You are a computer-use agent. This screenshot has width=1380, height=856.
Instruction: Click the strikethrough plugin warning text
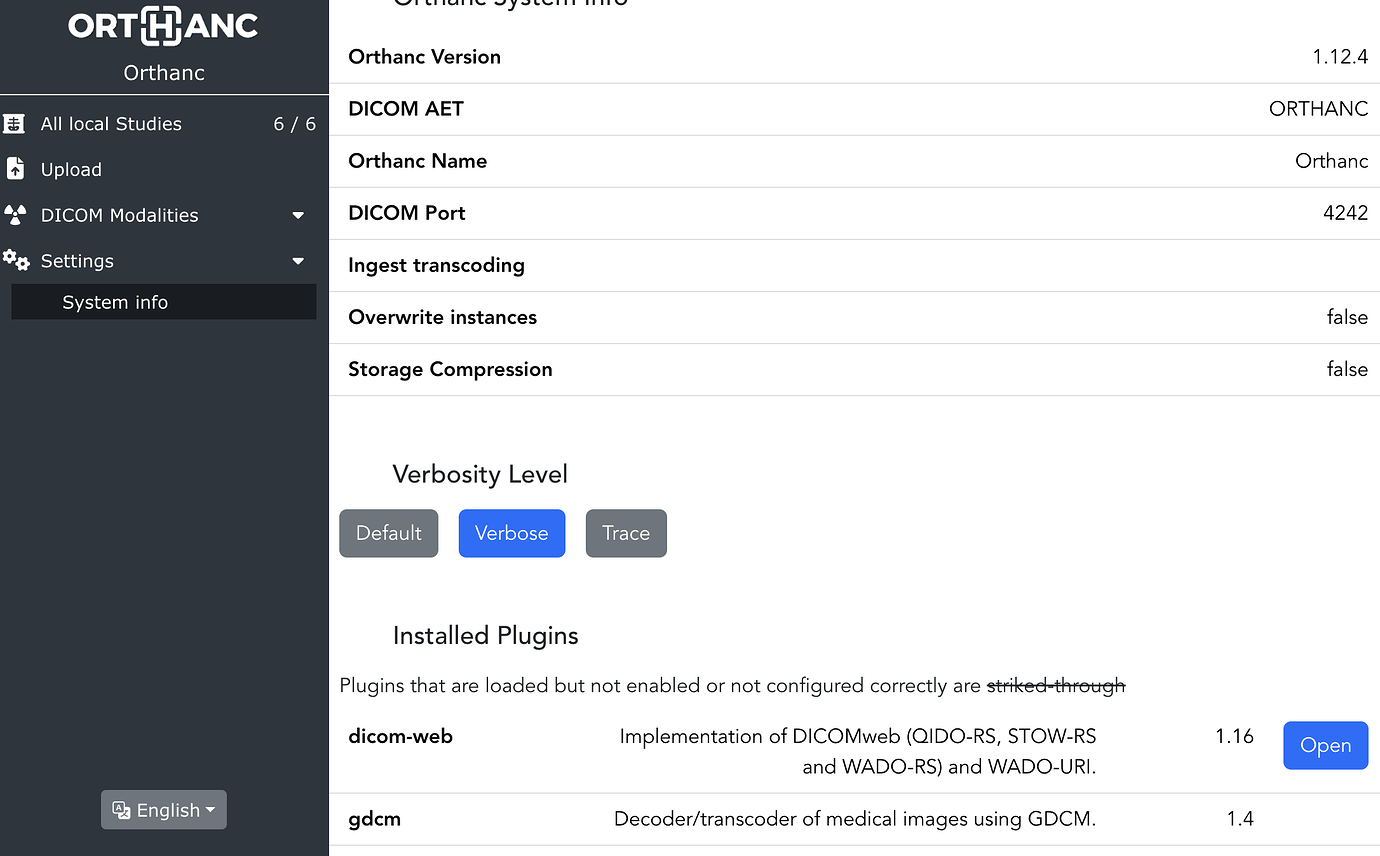(1055, 685)
